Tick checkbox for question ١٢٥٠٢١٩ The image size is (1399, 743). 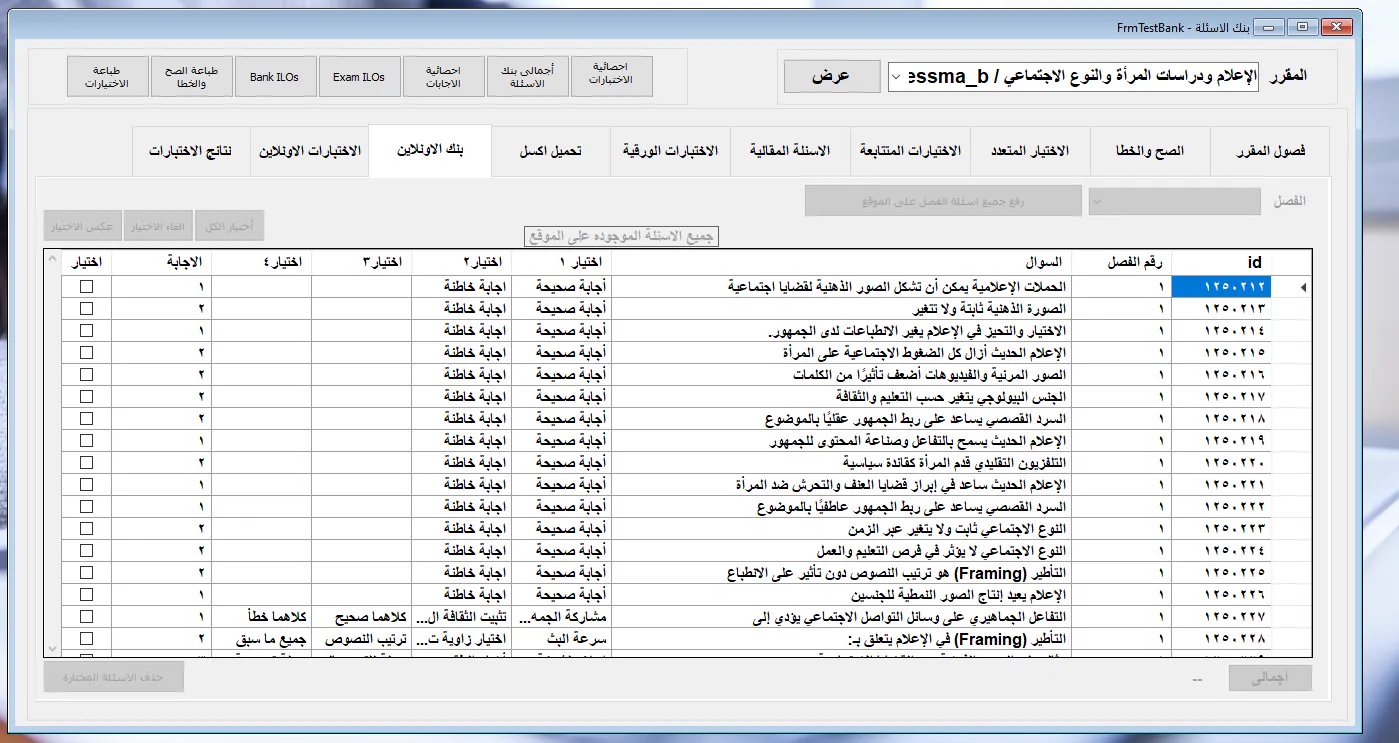pos(87,441)
